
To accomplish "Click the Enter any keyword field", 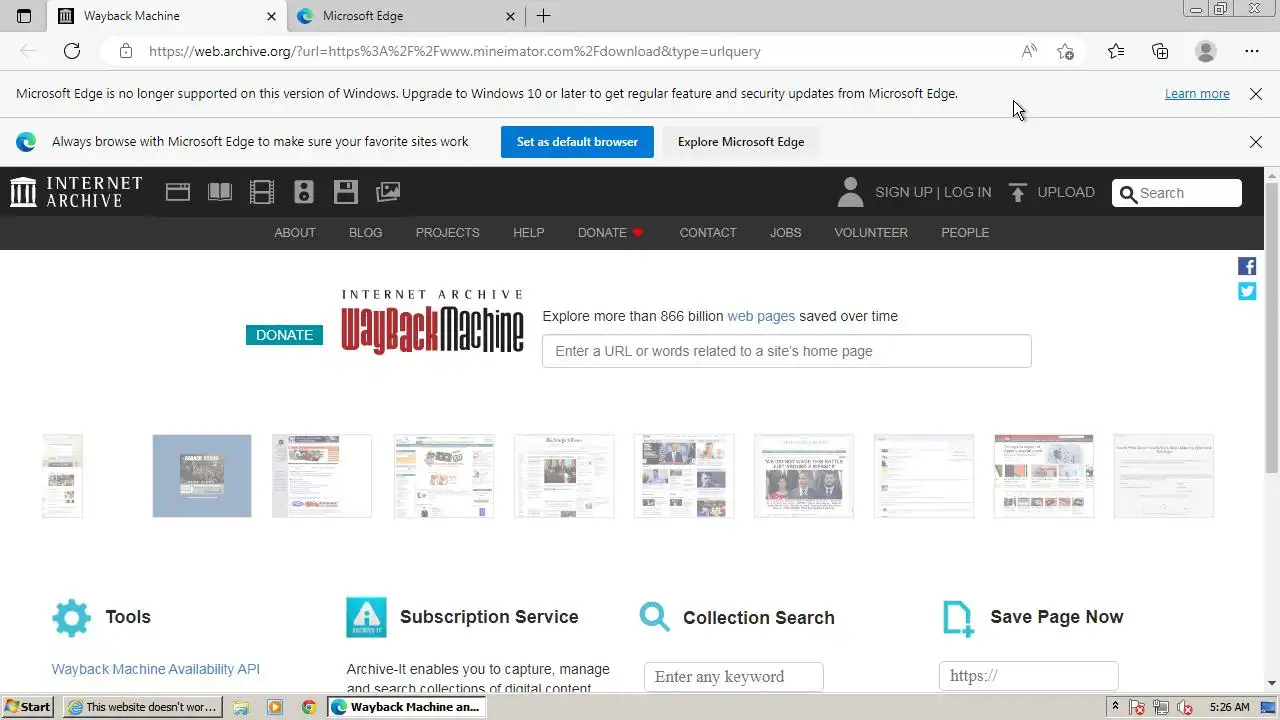I will 733,677.
